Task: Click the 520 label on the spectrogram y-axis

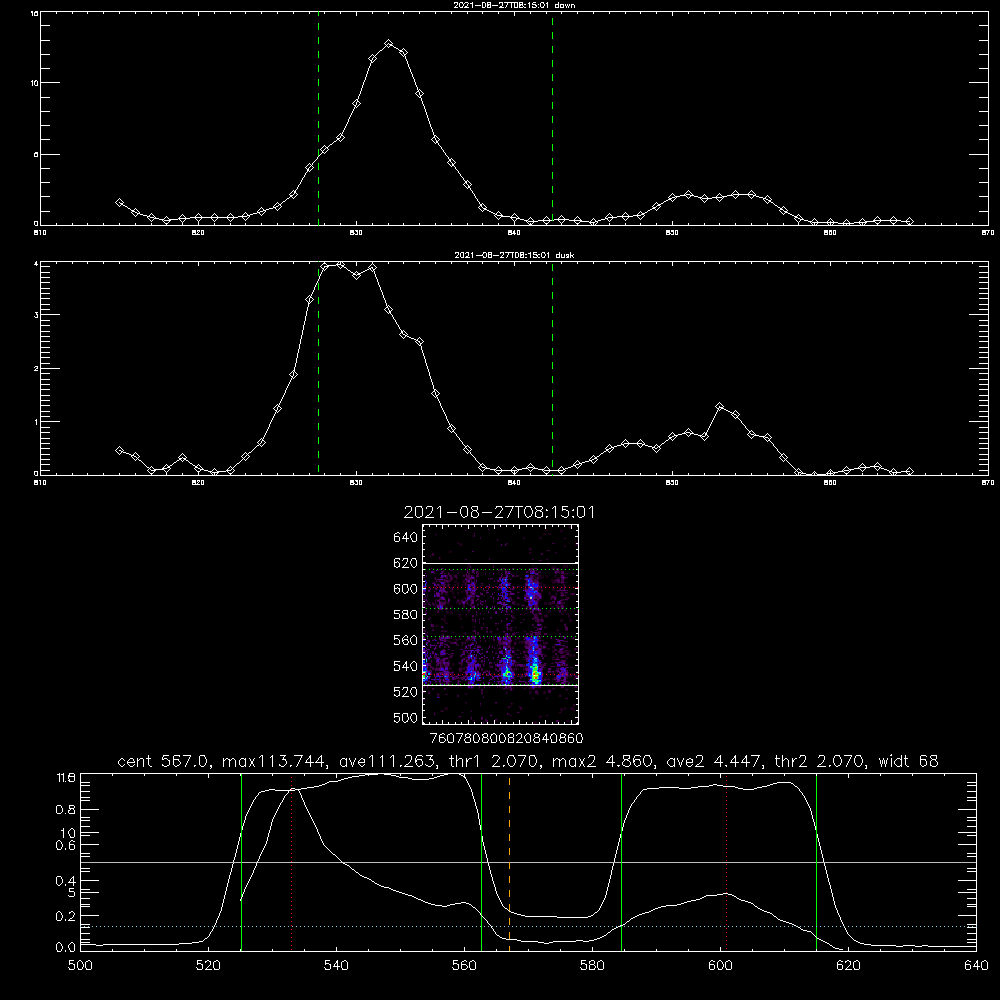Action: pos(405,692)
